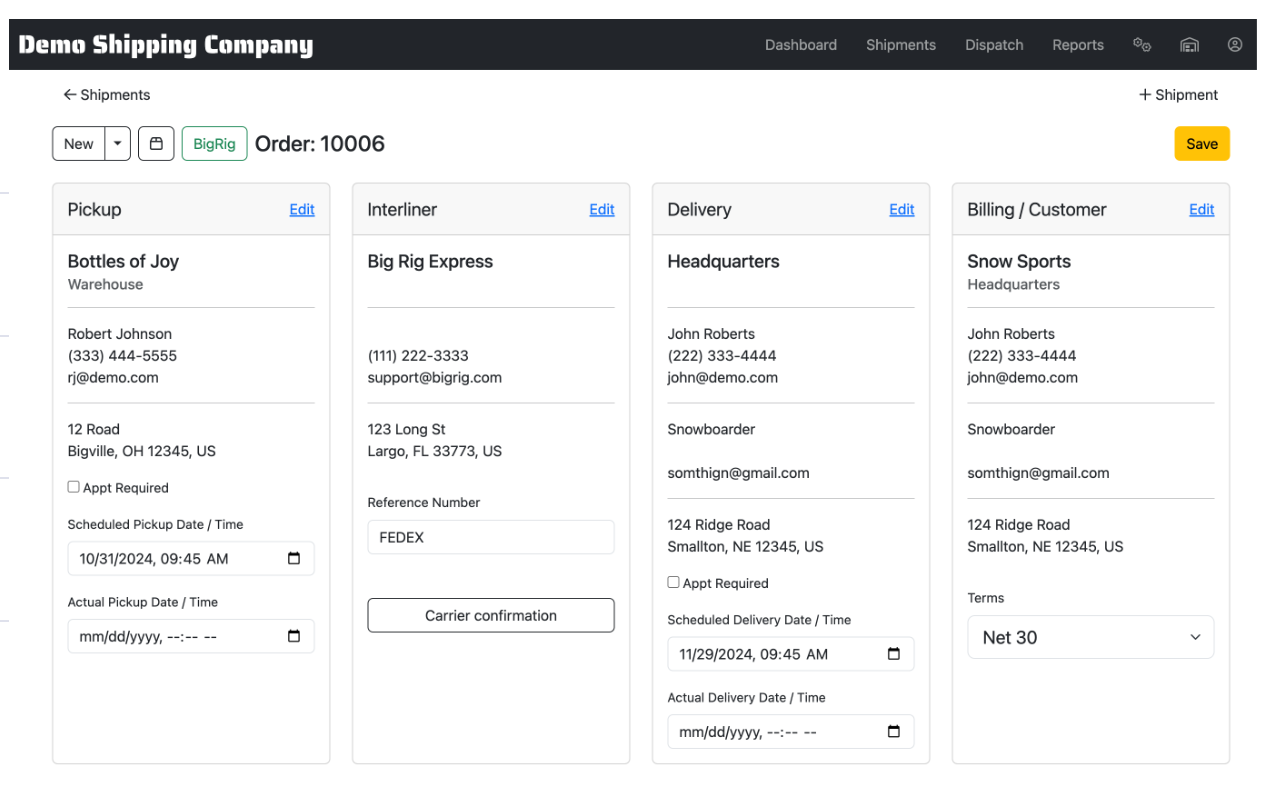The height and width of the screenshot is (786, 1268).
Task: Open Reports in the top navigation
Action: [1077, 45]
